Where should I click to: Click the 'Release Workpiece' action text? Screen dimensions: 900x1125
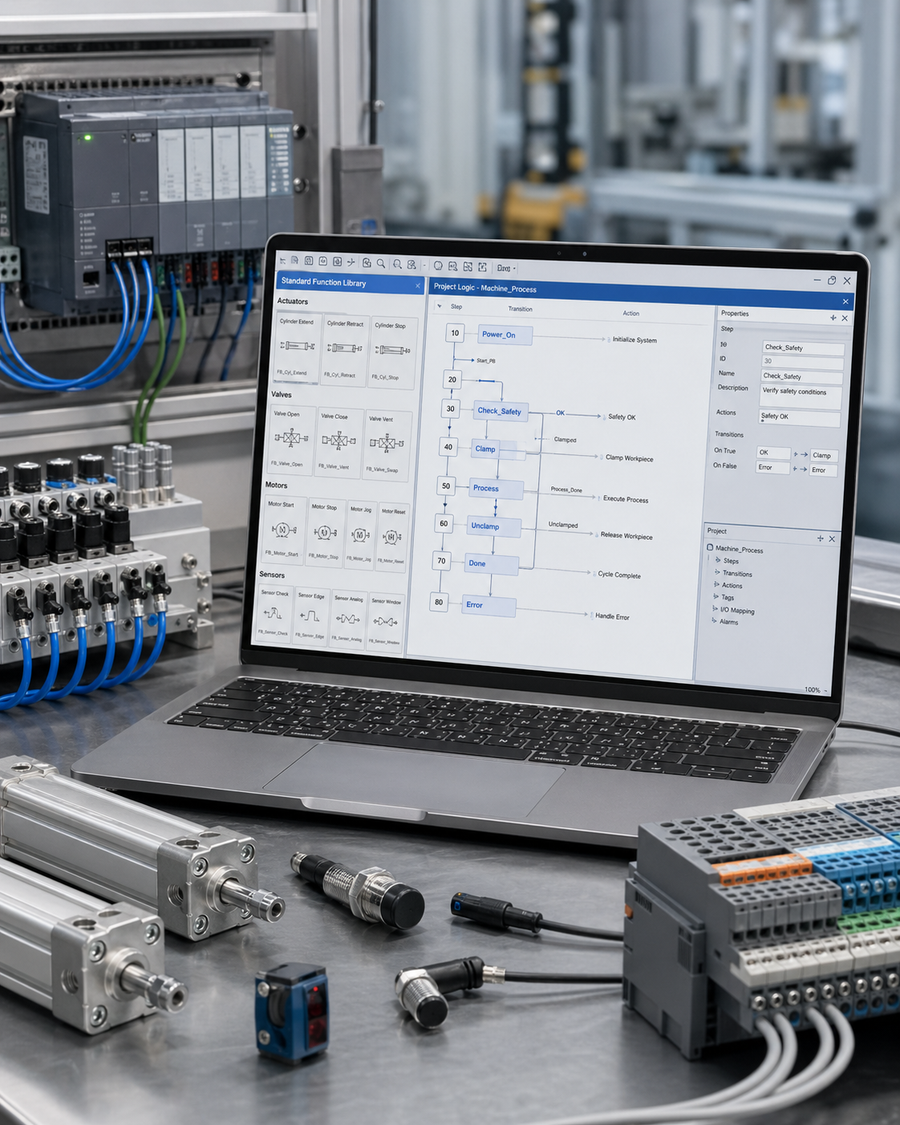627,536
